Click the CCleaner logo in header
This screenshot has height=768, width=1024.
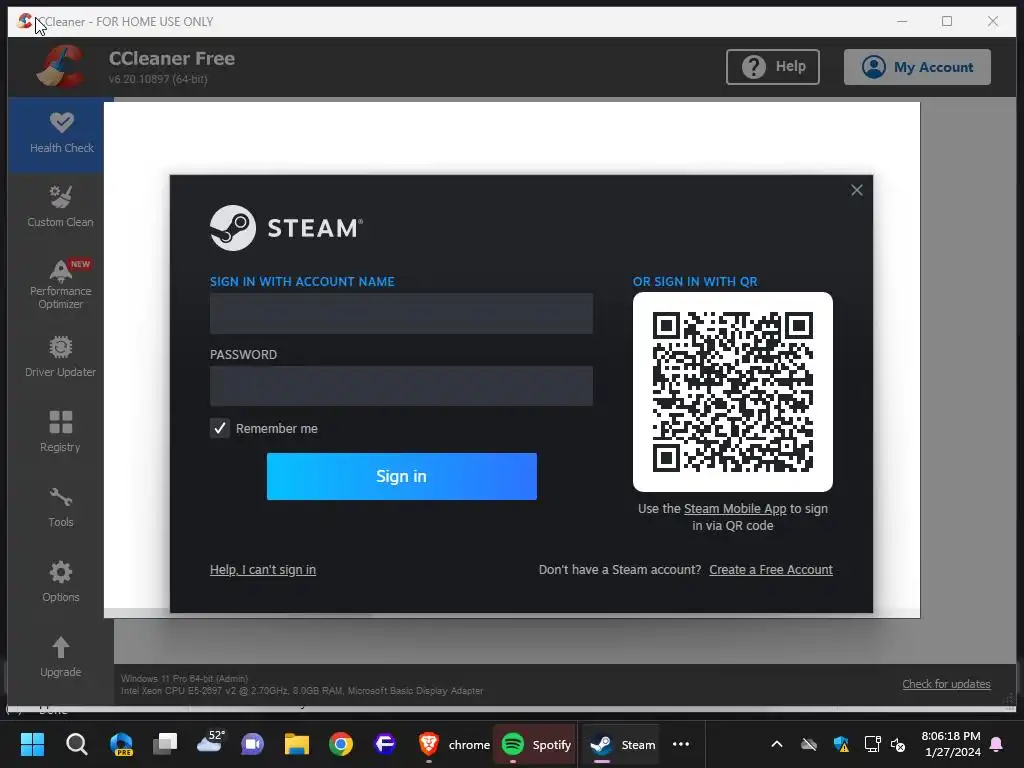60,66
